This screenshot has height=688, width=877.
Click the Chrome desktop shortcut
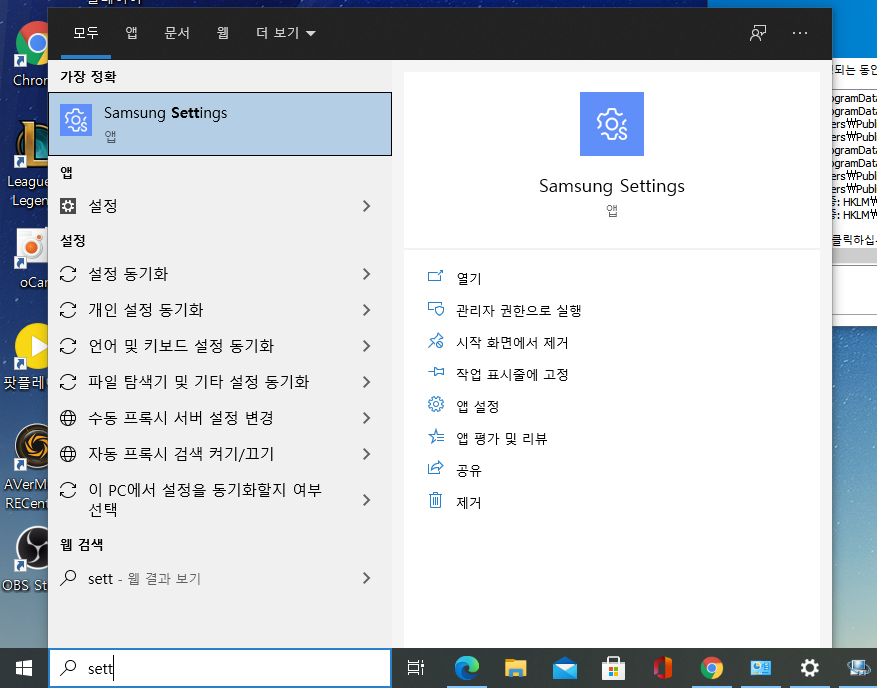click(x=31, y=53)
